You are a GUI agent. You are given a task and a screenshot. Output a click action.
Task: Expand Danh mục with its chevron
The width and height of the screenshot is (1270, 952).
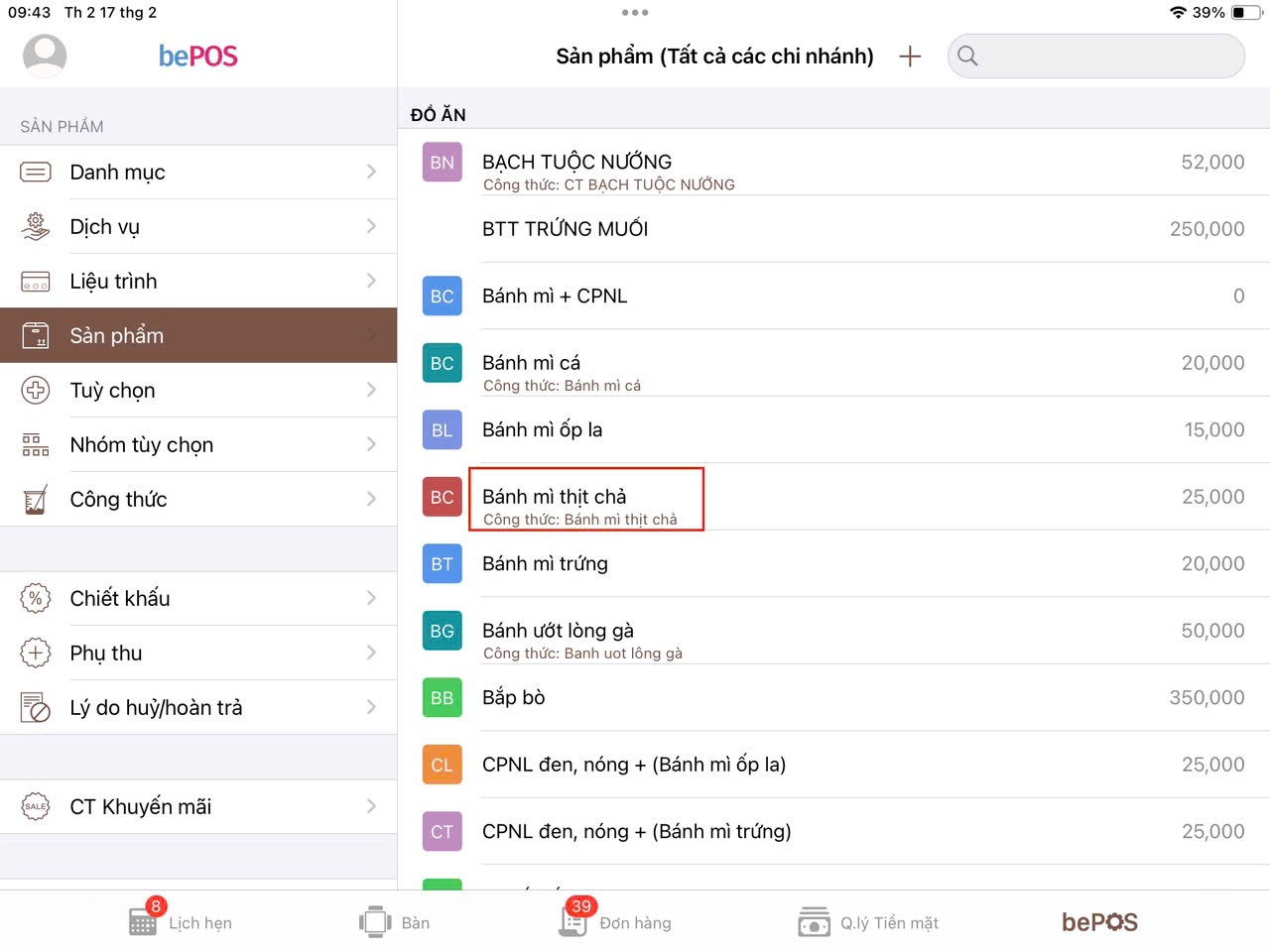click(371, 172)
